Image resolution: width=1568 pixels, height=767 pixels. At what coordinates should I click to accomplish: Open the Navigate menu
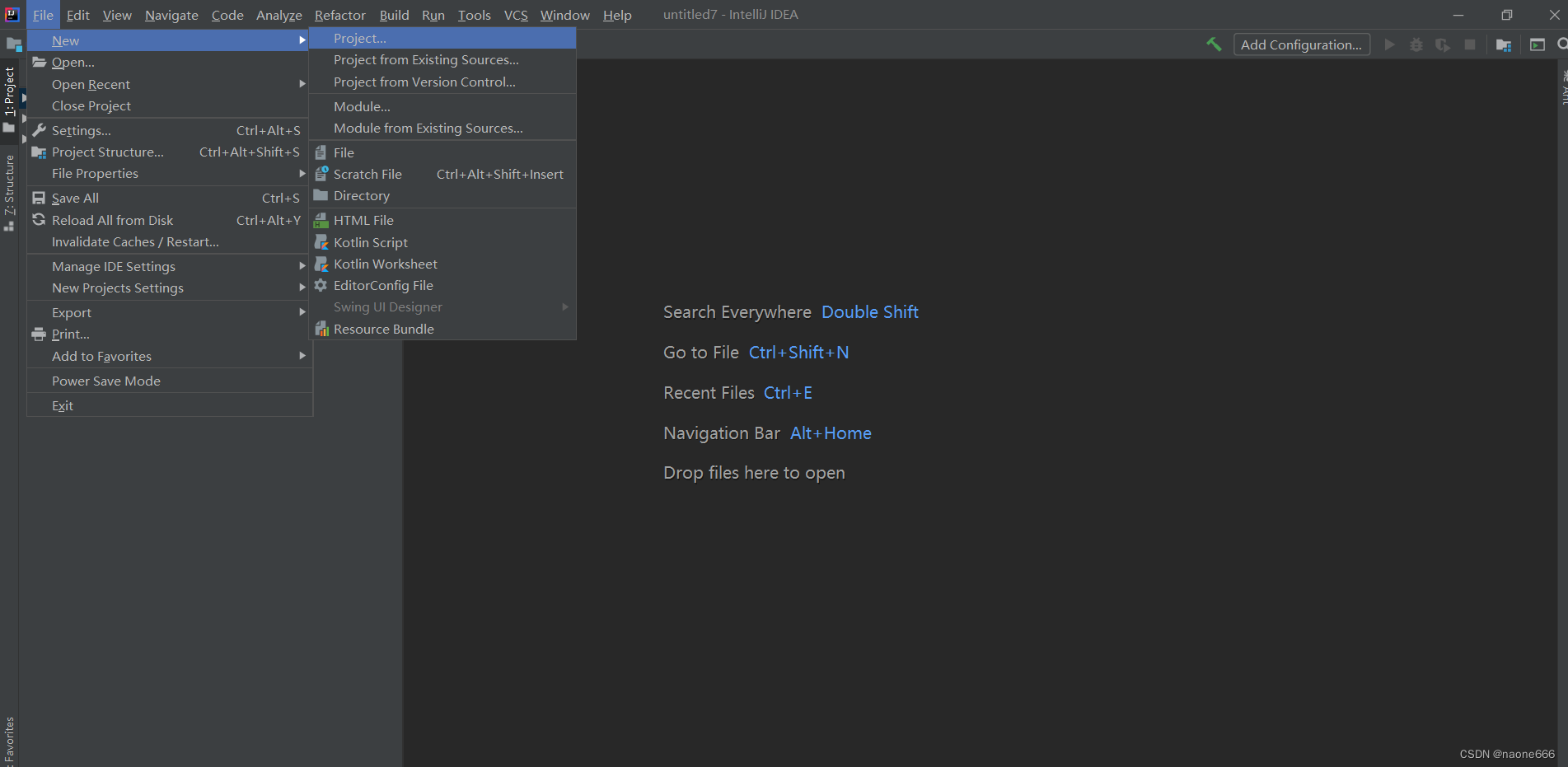171,15
